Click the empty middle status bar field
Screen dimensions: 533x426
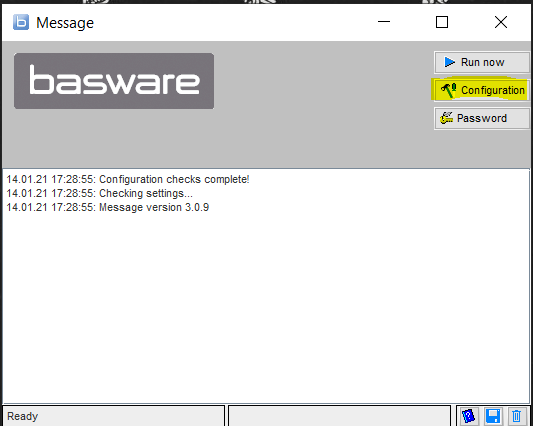339,415
